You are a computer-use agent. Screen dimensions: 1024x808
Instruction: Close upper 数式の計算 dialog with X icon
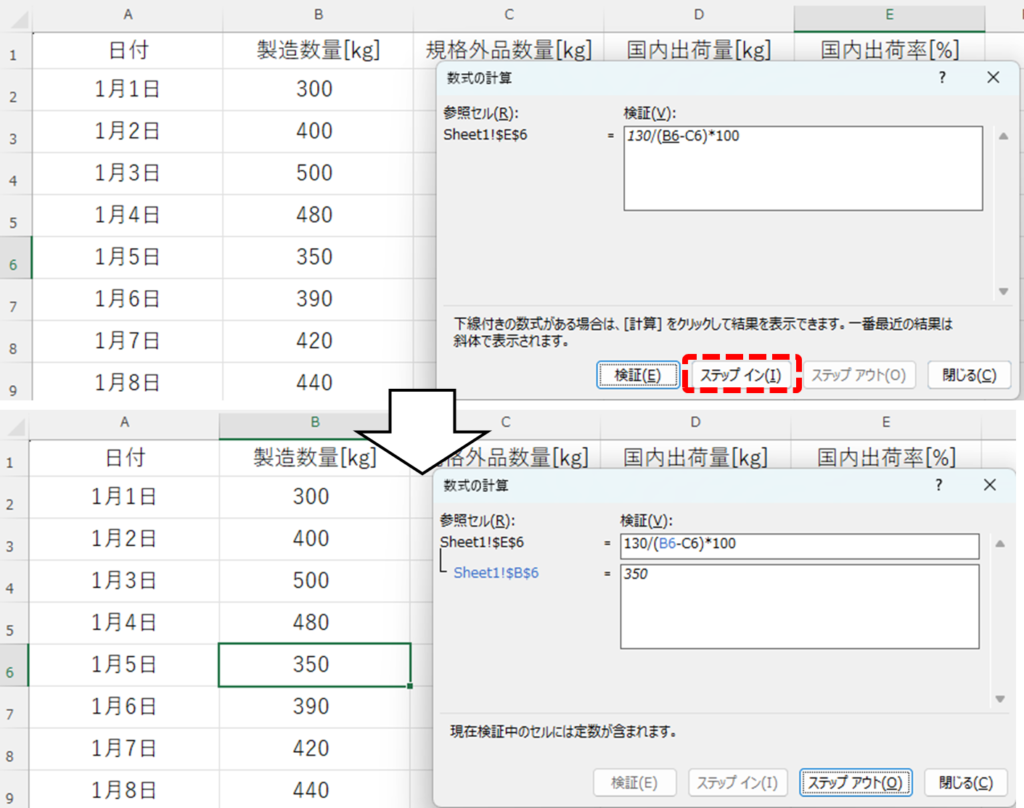(x=992, y=77)
